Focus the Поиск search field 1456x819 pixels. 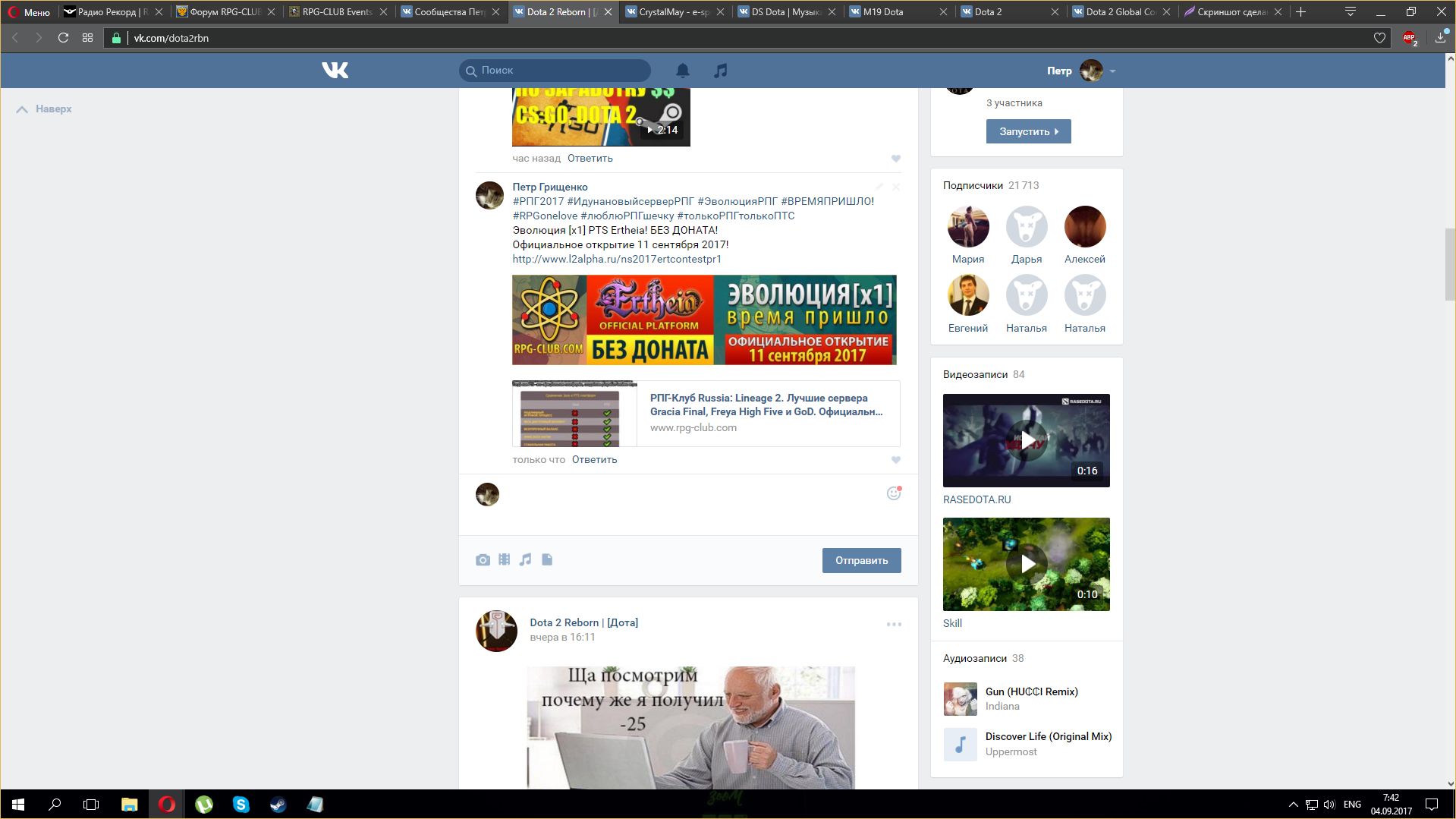pos(555,70)
